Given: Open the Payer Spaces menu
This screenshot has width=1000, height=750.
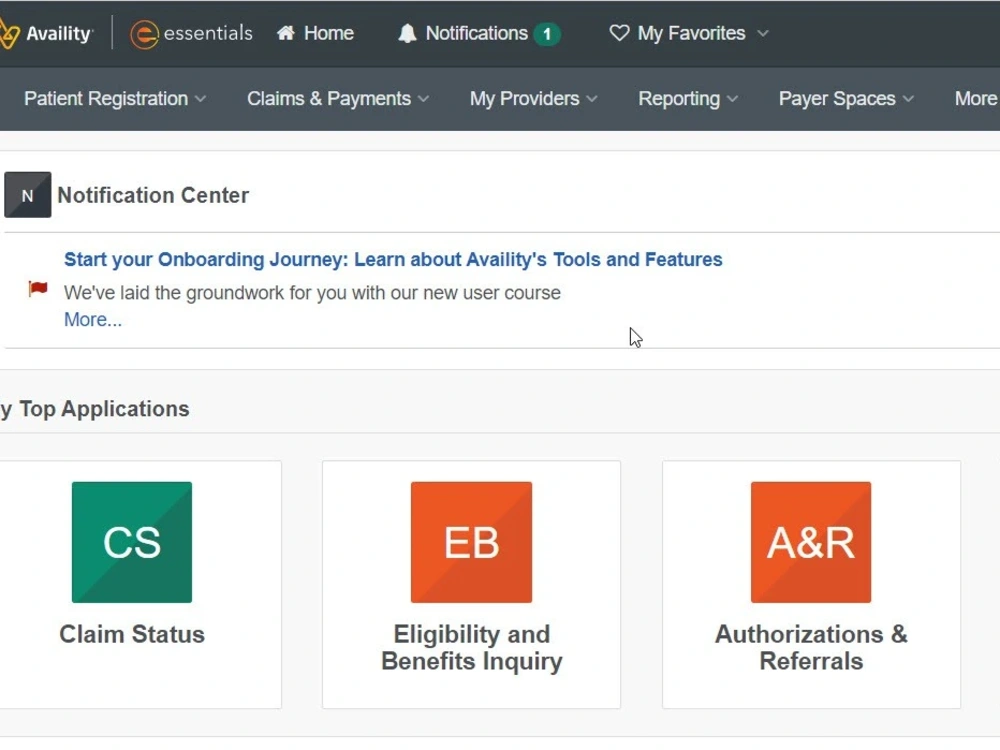Looking at the screenshot, I should [846, 99].
